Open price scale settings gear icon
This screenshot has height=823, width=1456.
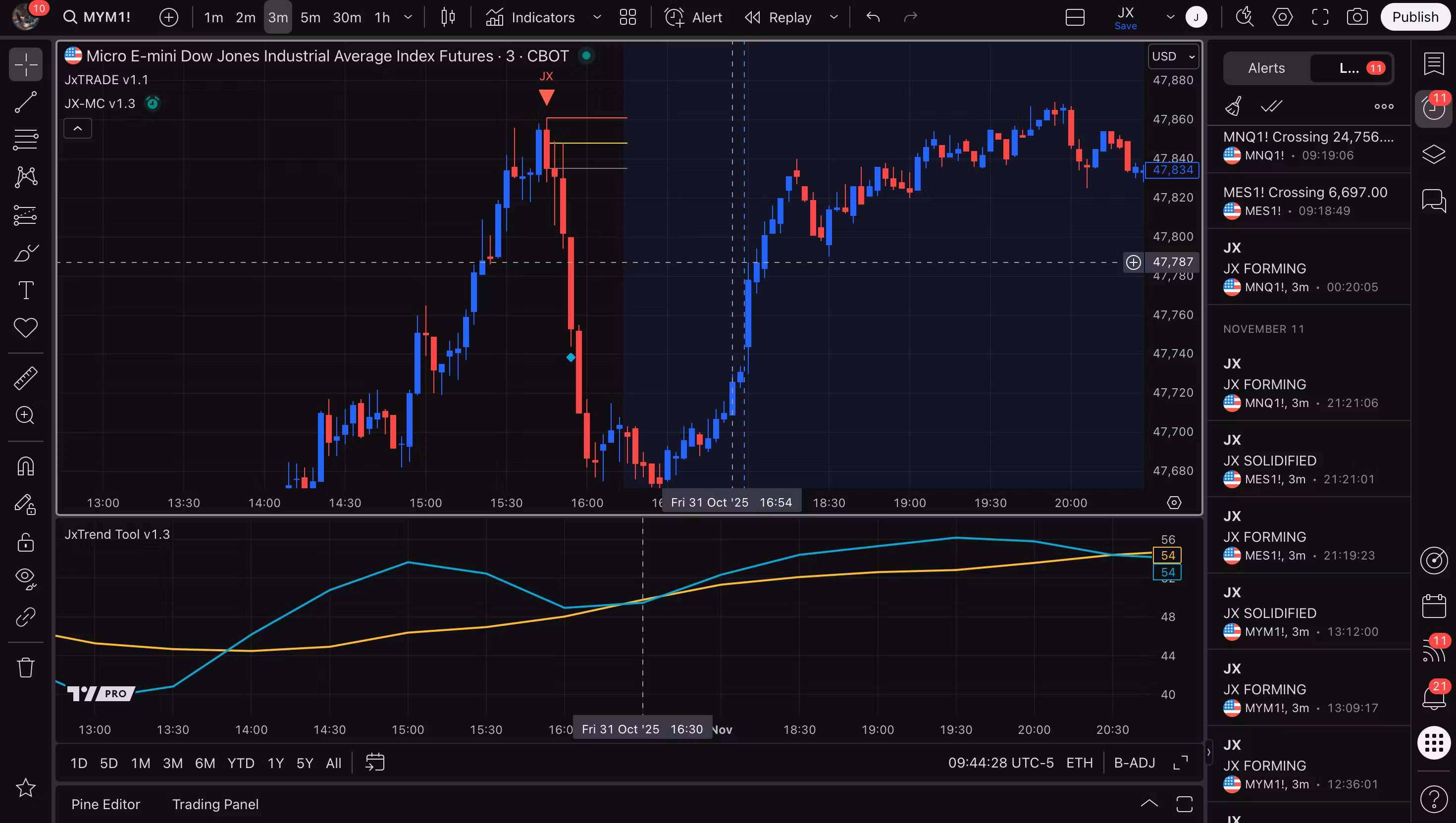tap(1174, 503)
